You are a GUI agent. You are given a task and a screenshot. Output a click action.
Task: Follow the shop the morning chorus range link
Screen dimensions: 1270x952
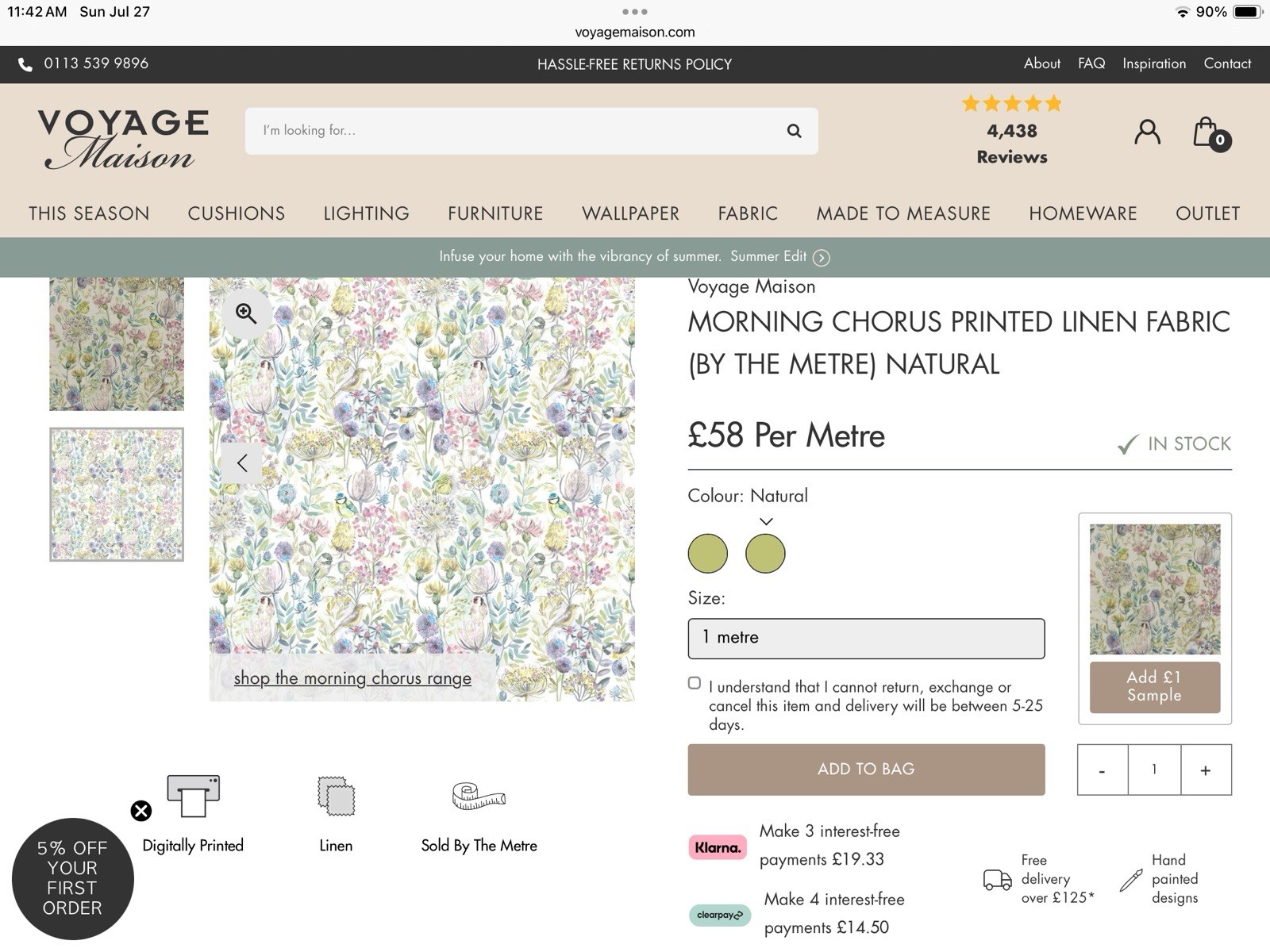tap(352, 678)
